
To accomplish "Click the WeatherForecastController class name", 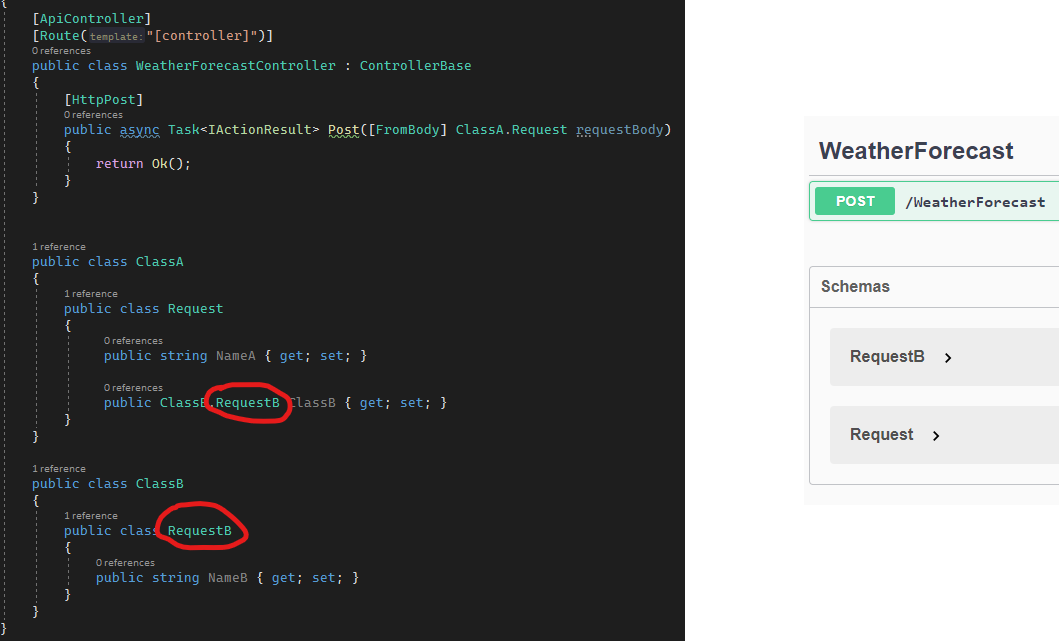I will (x=235, y=66).
